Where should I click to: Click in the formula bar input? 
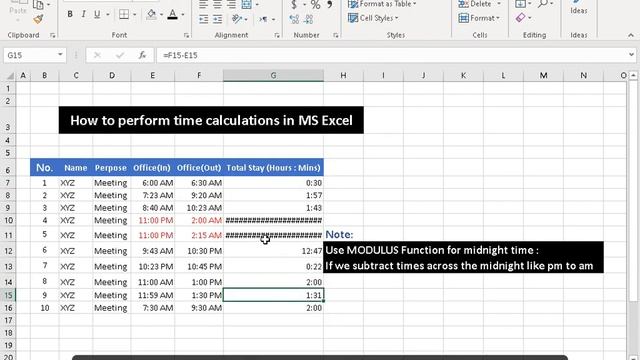(x=392, y=55)
